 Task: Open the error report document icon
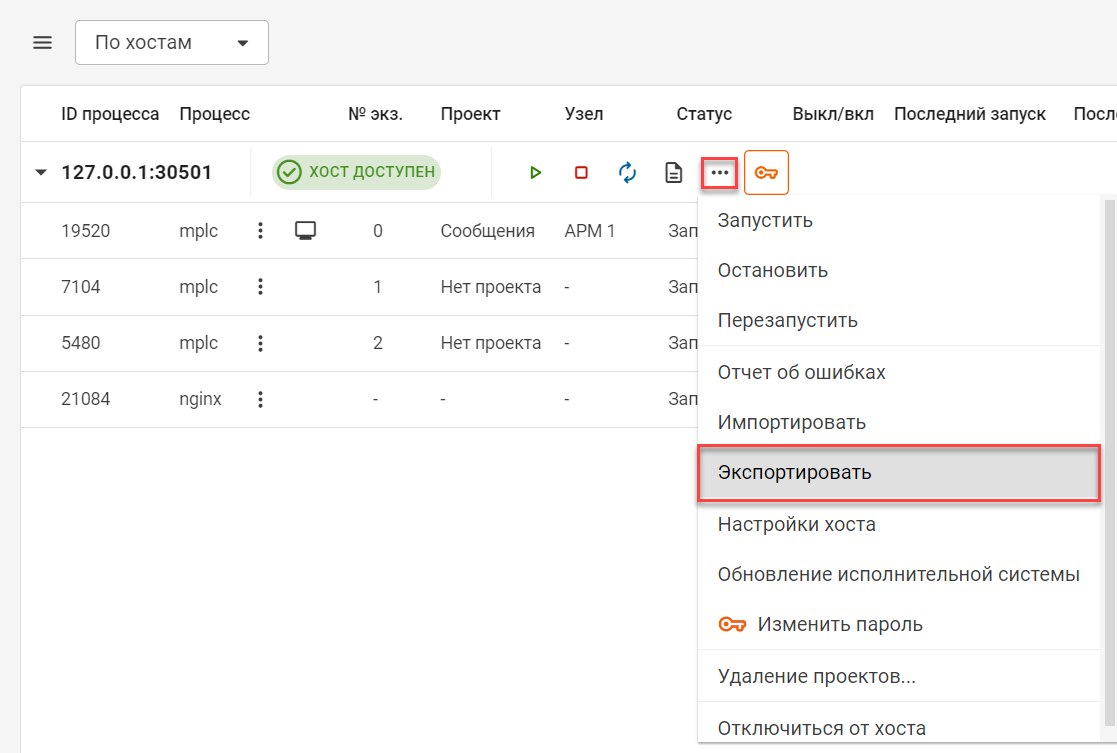pyautogui.click(x=673, y=172)
